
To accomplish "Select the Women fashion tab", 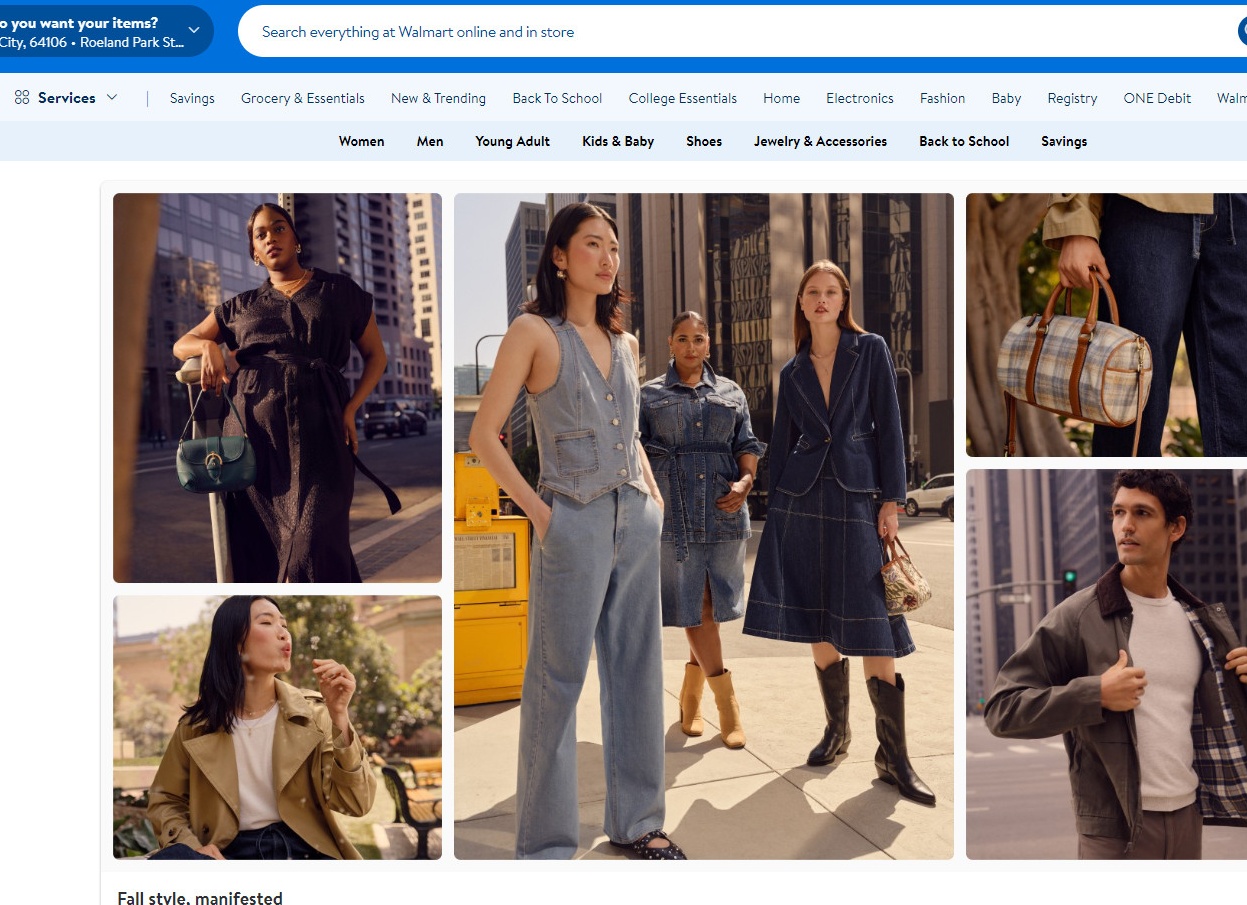I will 361,141.
